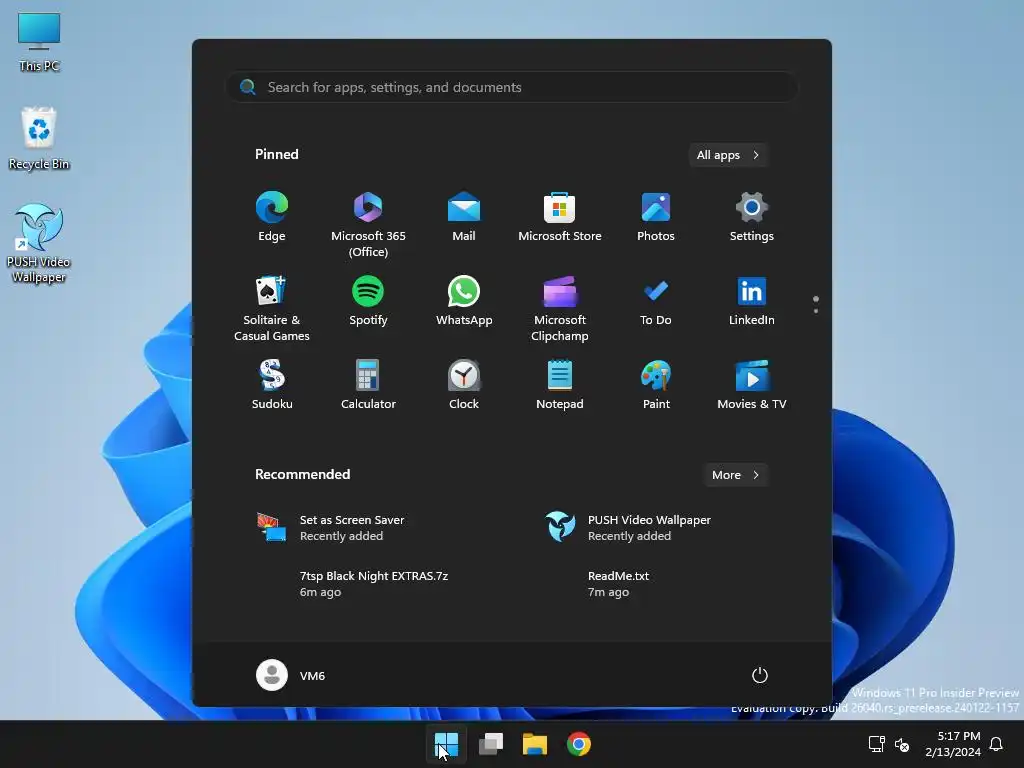Launch WhatsApp from pinned apps
This screenshot has width=1024, height=768.
point(464,302)
